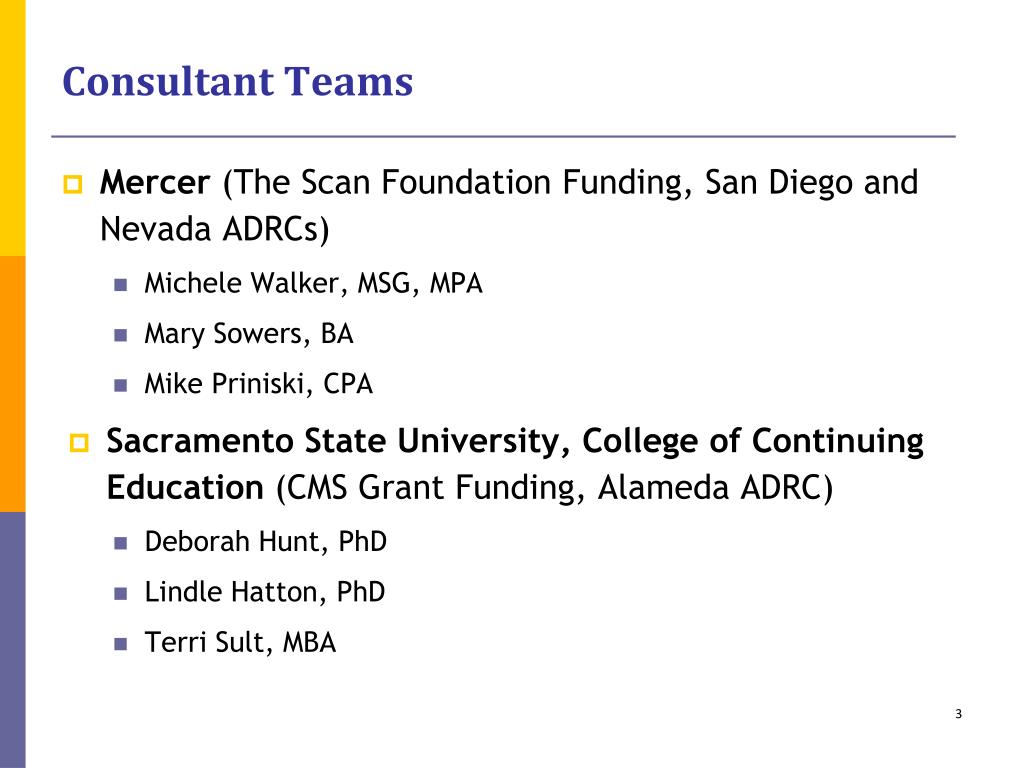Screen dimensions: 1024x768
Task: Click the Consultant Teams slide title
Action: [238, 82]
